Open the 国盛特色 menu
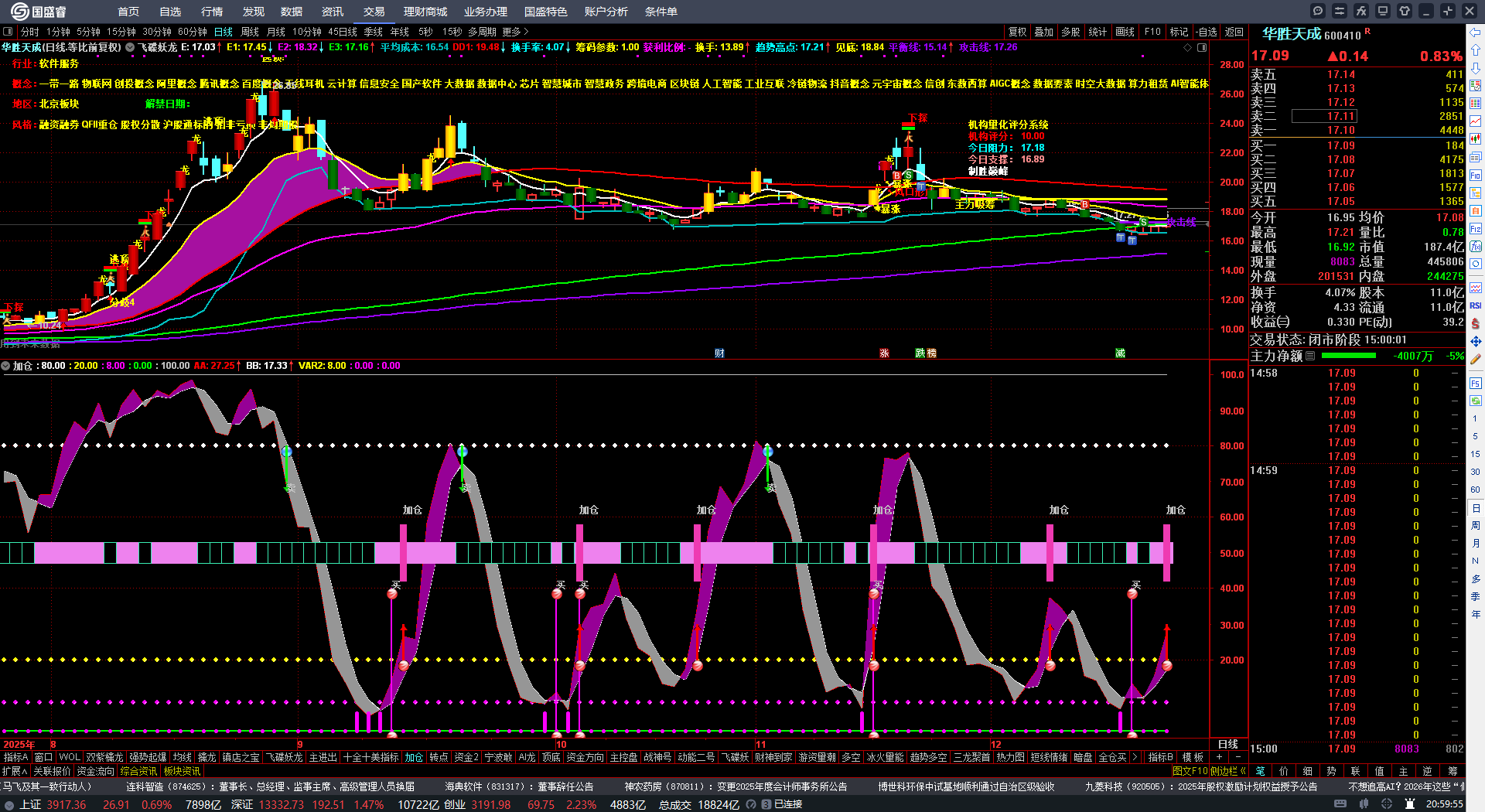The image size is (1485, 812). (546, 12)
